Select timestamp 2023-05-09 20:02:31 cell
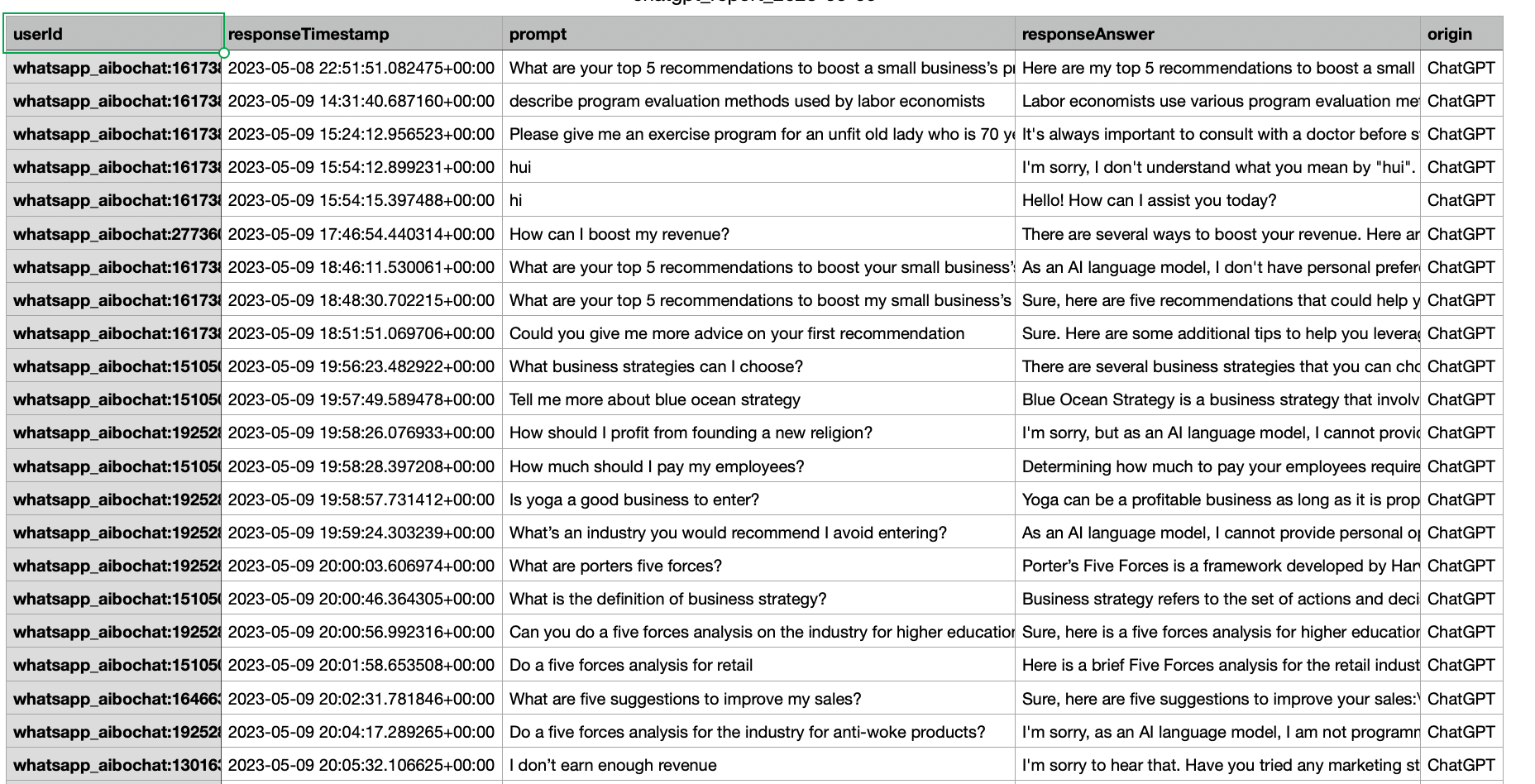This screenshot has width=1535, height=784. click(361, 699)
